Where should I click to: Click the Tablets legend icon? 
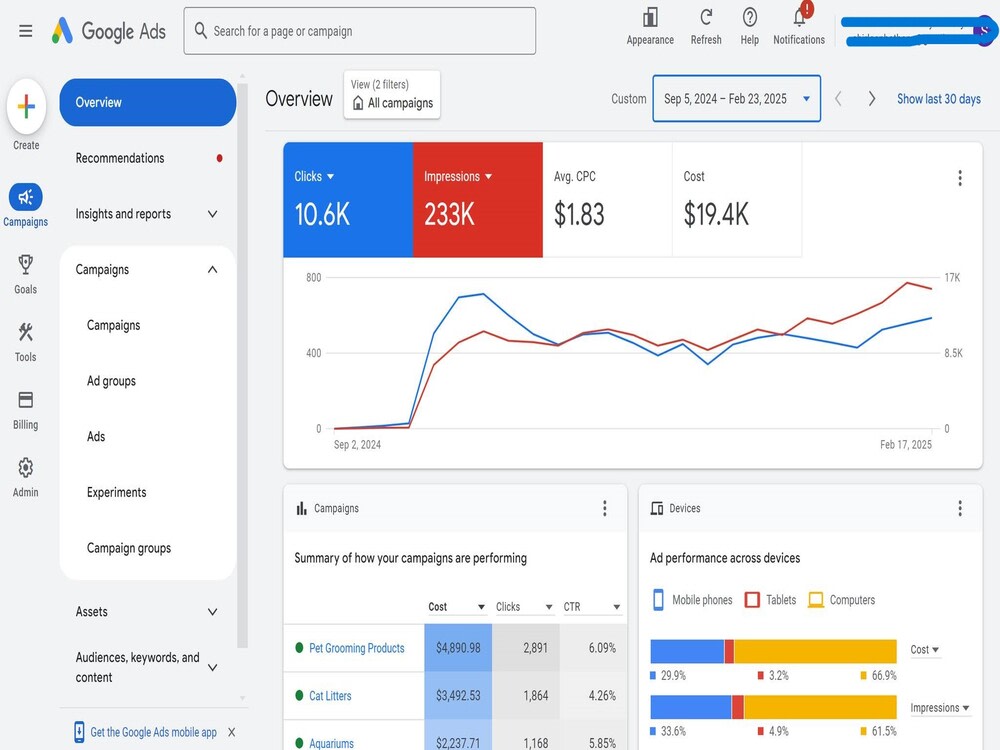(x=752, y=599)
